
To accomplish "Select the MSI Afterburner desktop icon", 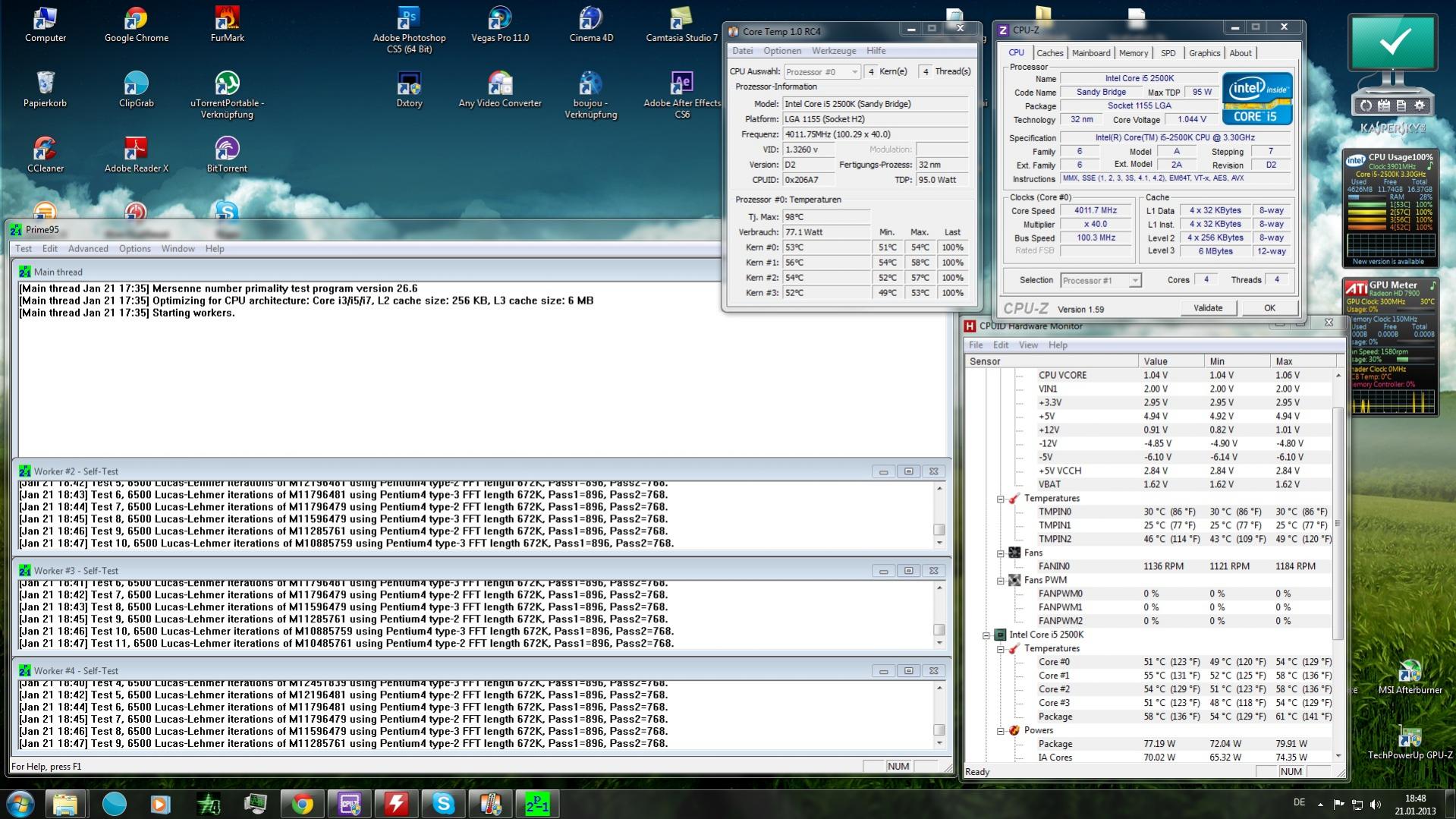I will coord(1409,676).
